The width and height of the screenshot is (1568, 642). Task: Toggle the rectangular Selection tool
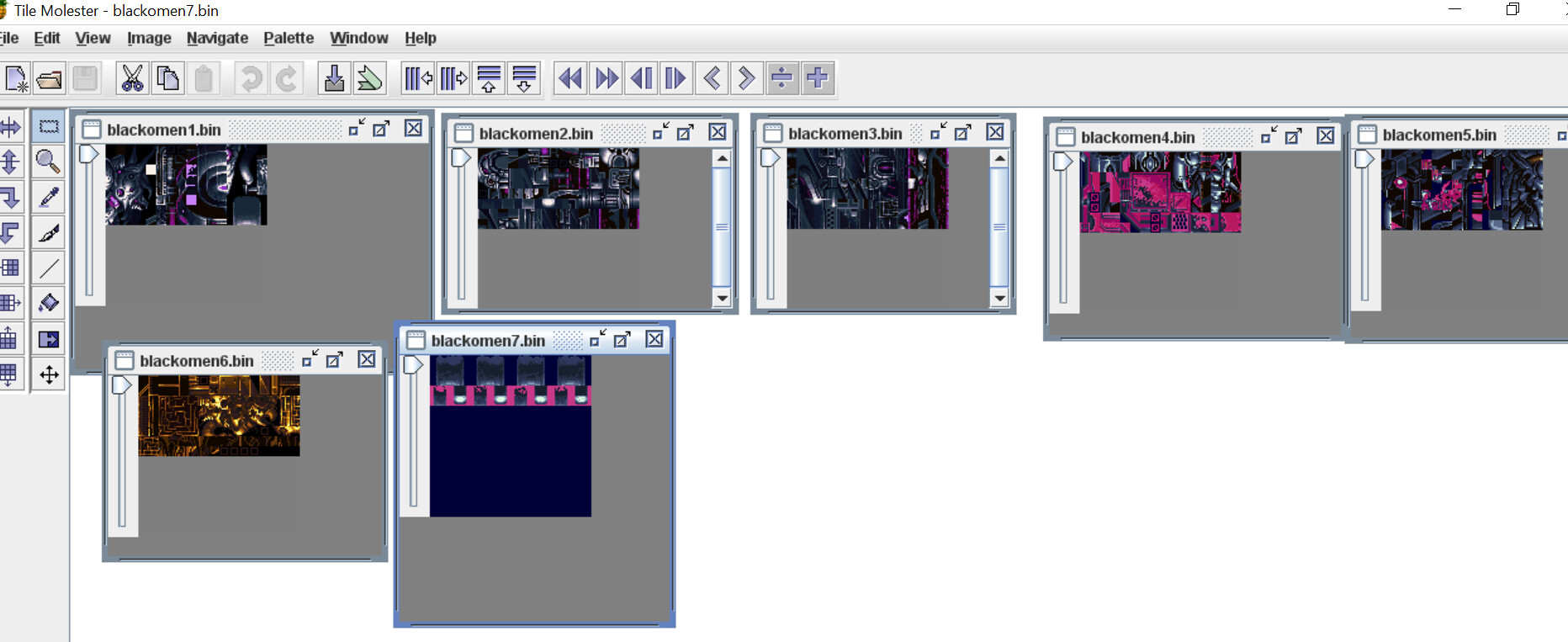(x=49, y=126)
